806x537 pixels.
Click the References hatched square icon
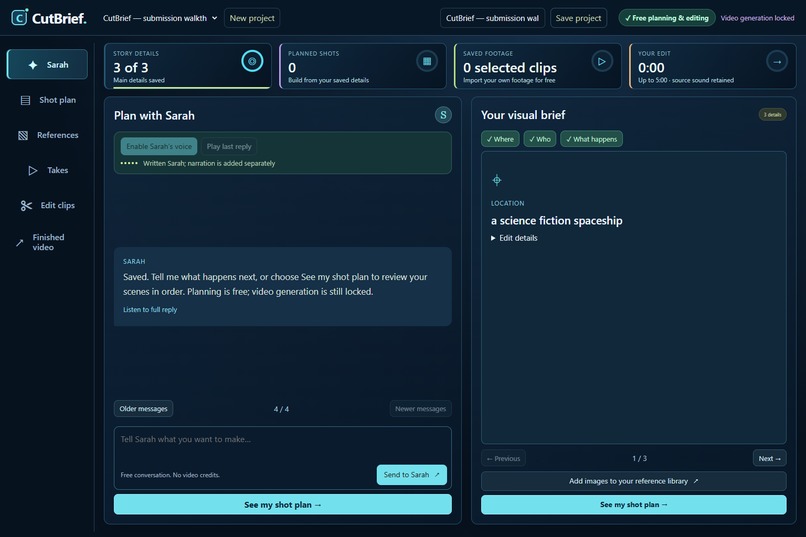click(23, 135)
